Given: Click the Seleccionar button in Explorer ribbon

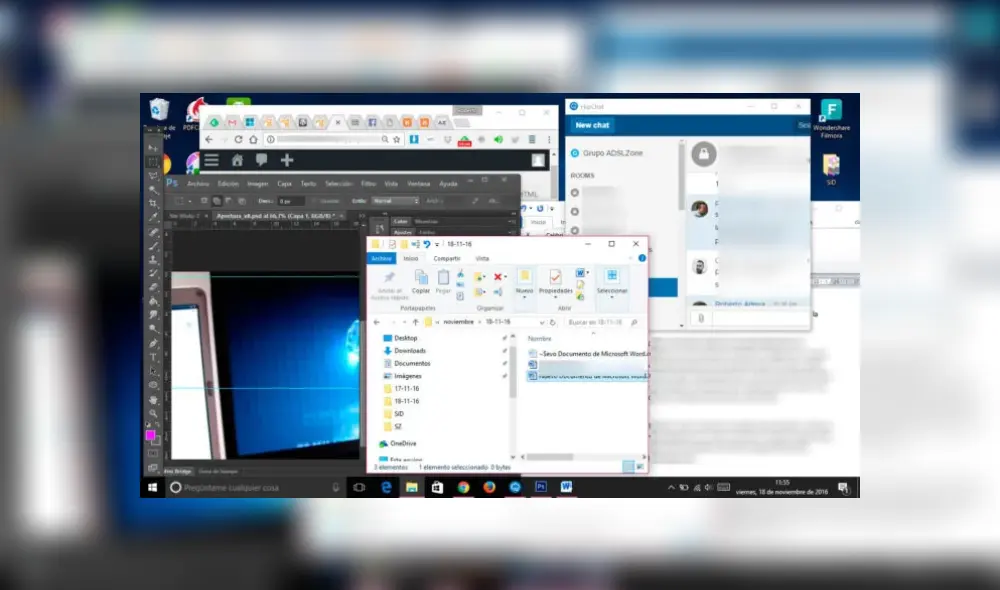Looking at the screenshot, I should (612, 278).
